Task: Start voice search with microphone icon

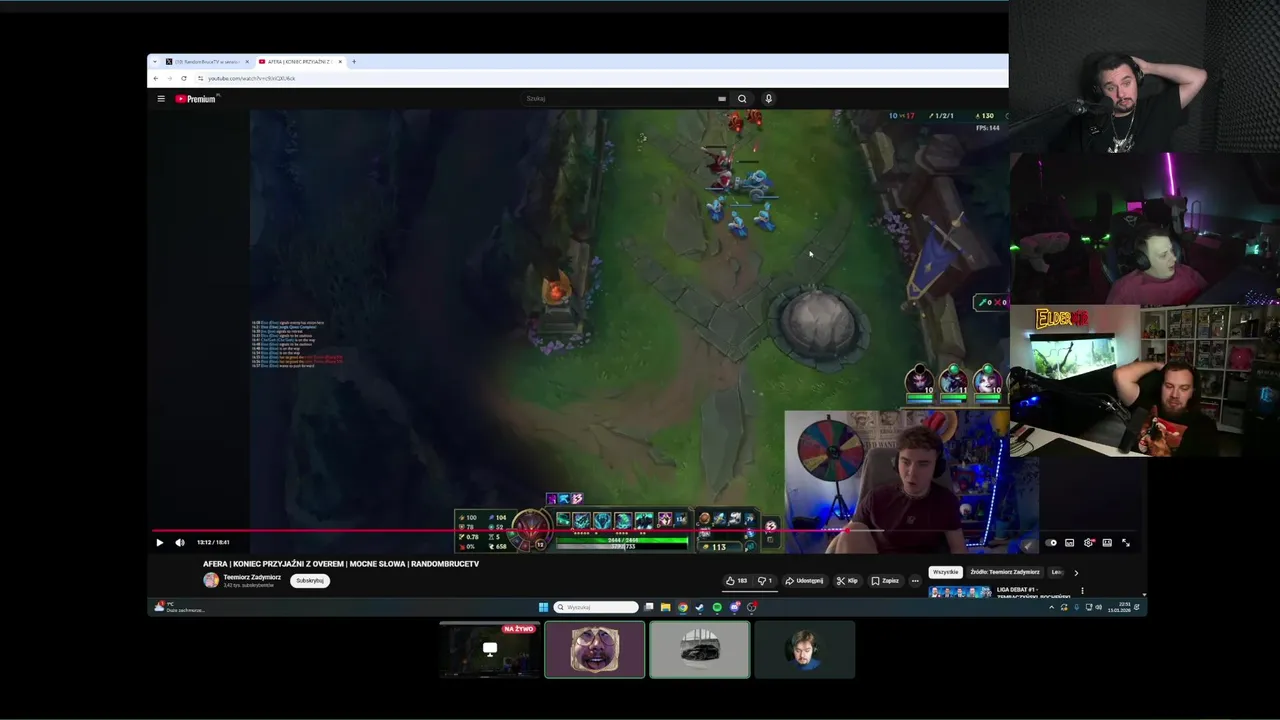Action: (768, 99)
